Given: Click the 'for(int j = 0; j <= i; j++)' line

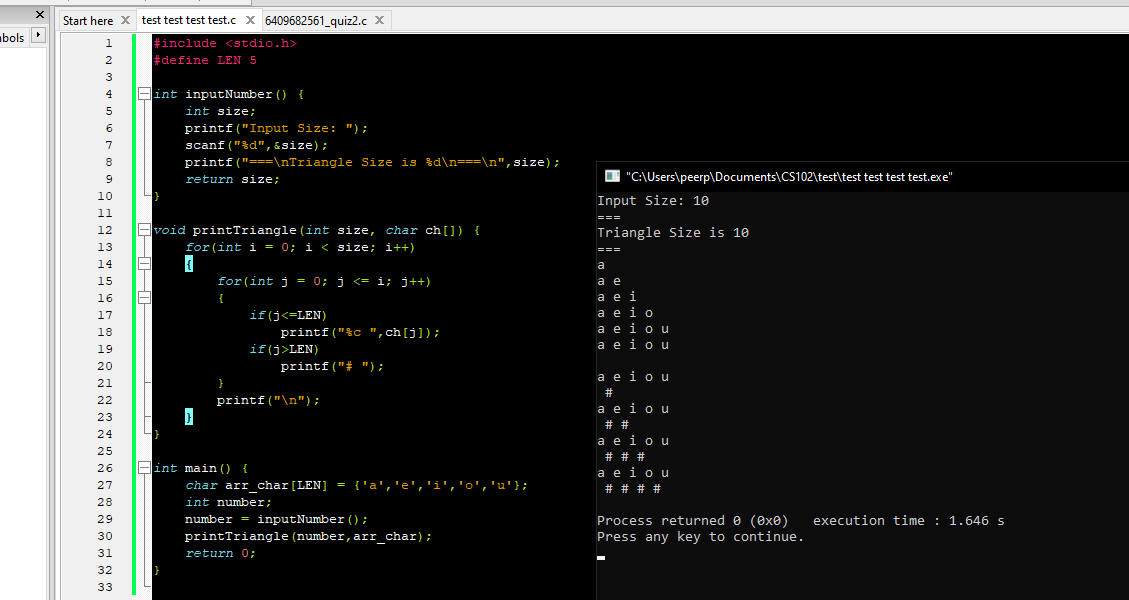Looking at the screenshot, I should [x=324, y=282].
